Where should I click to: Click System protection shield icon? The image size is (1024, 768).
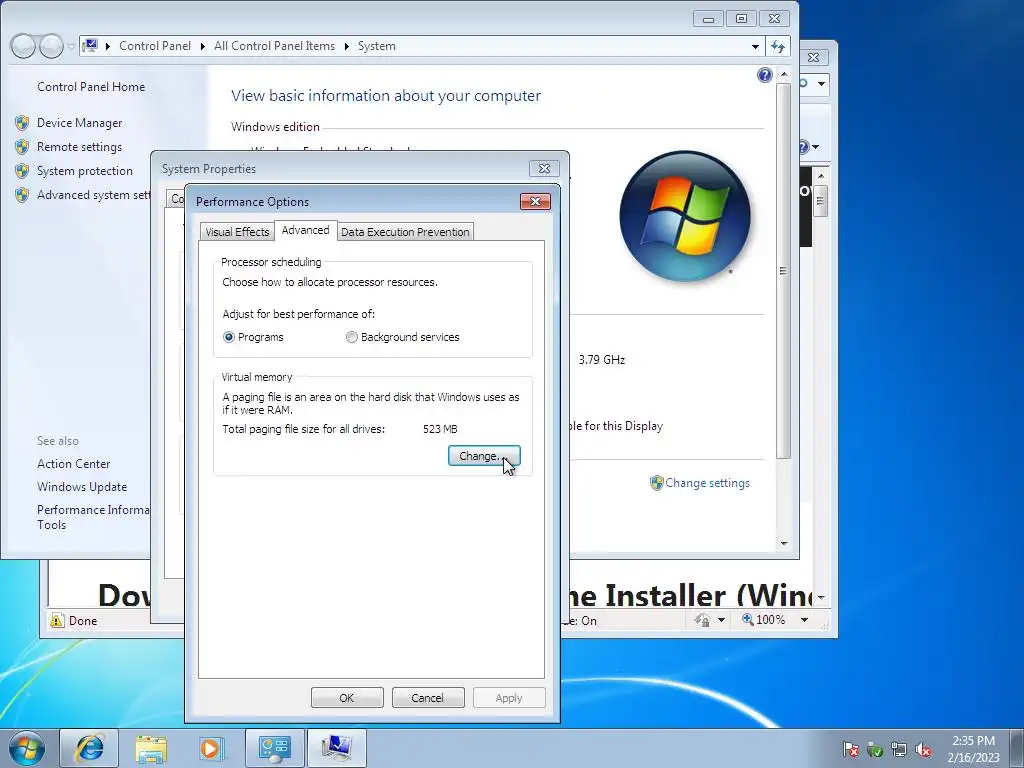click(22, 171)
